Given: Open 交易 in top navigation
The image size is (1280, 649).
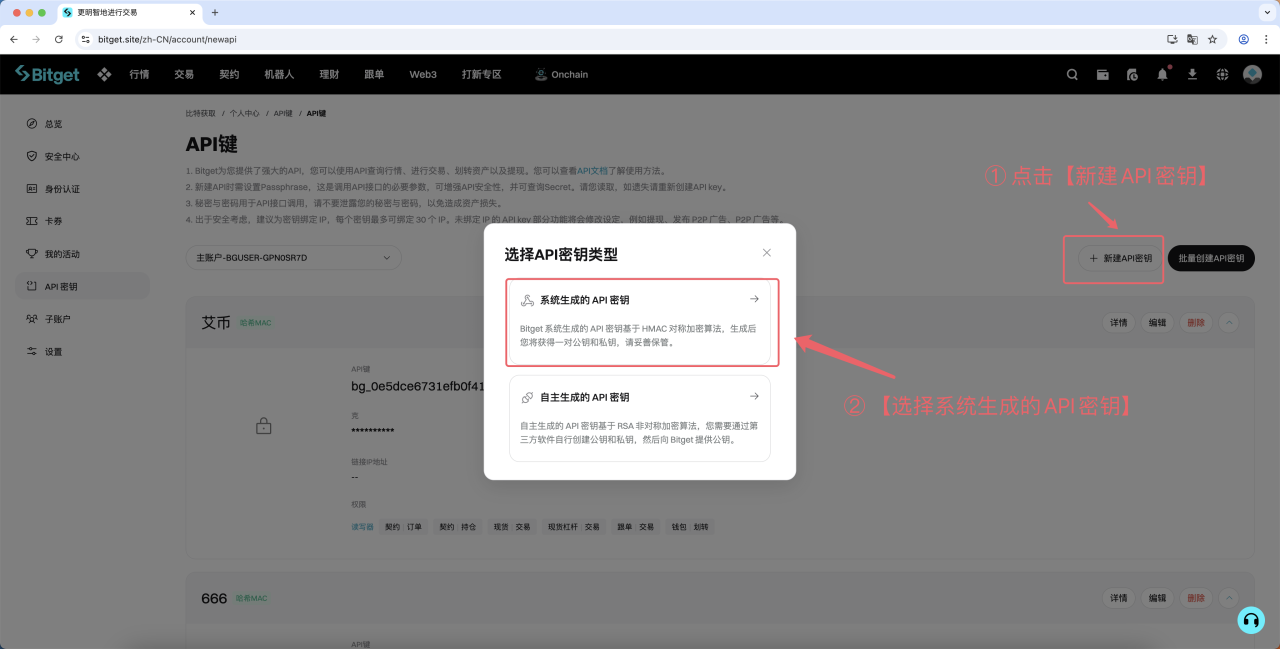Looking at the screenshot, I should (184, 74).
